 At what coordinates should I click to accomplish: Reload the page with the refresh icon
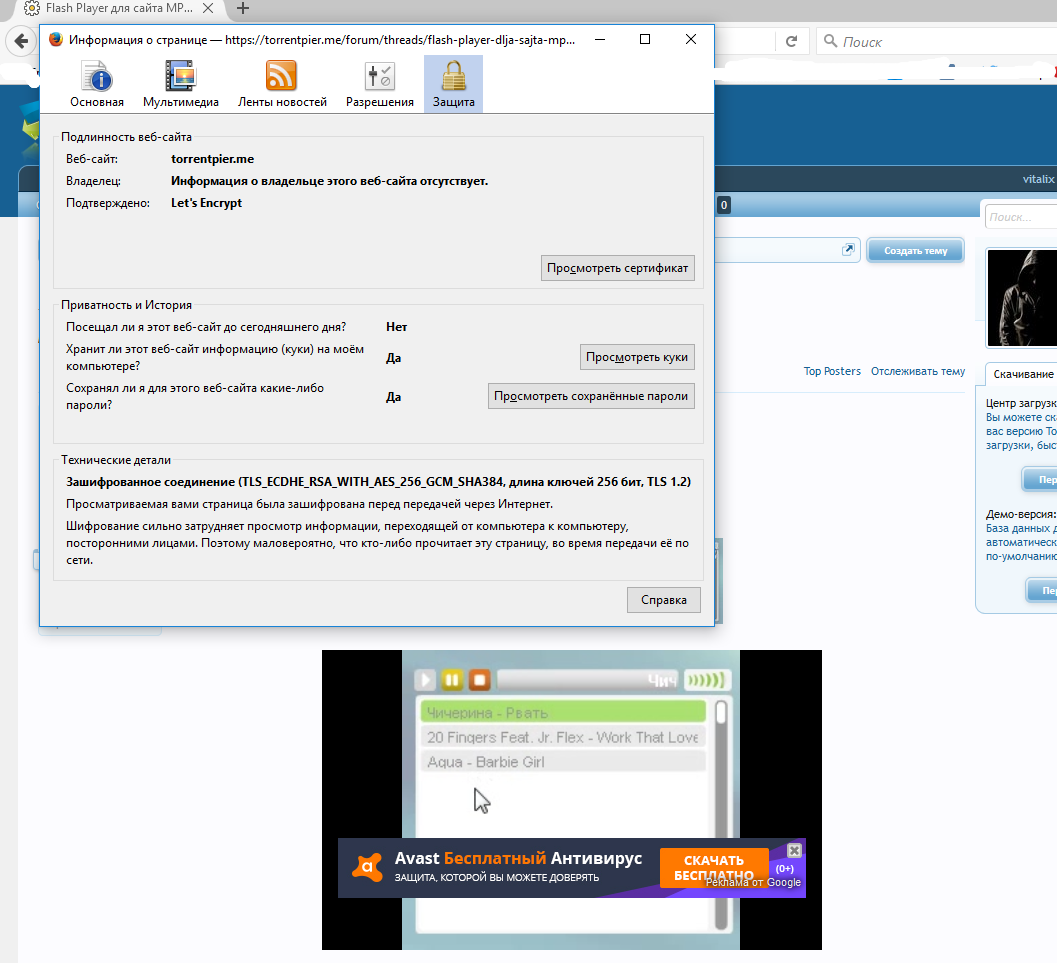click(791, 42)
